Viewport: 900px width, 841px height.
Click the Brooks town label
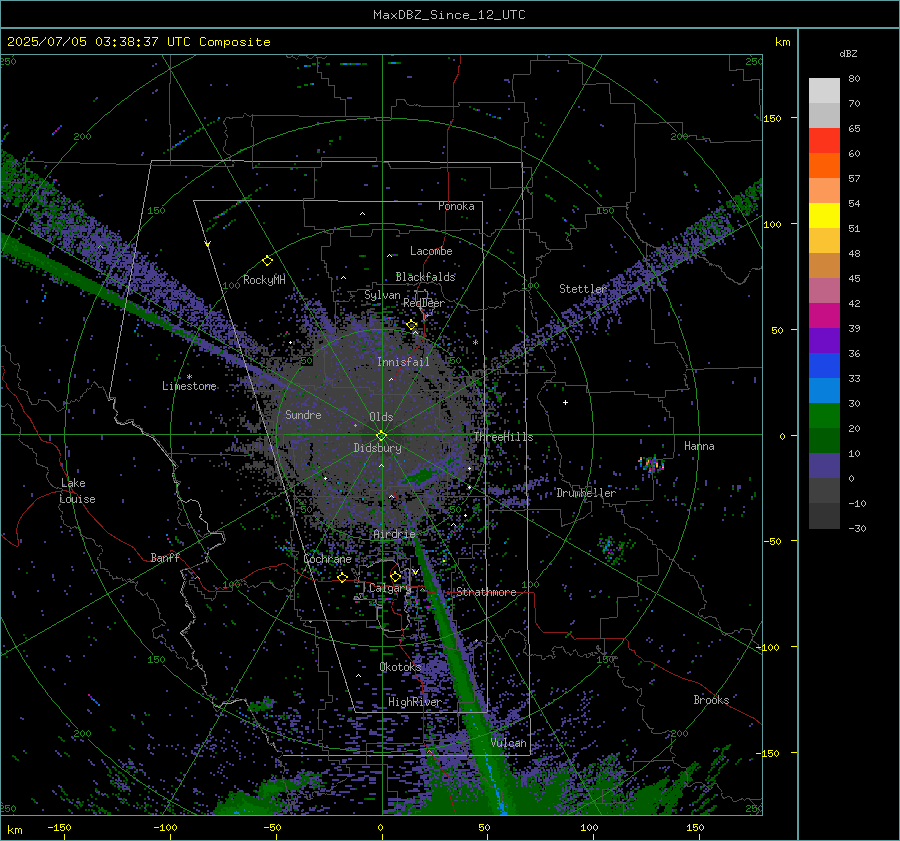click(x=711, y=700)
